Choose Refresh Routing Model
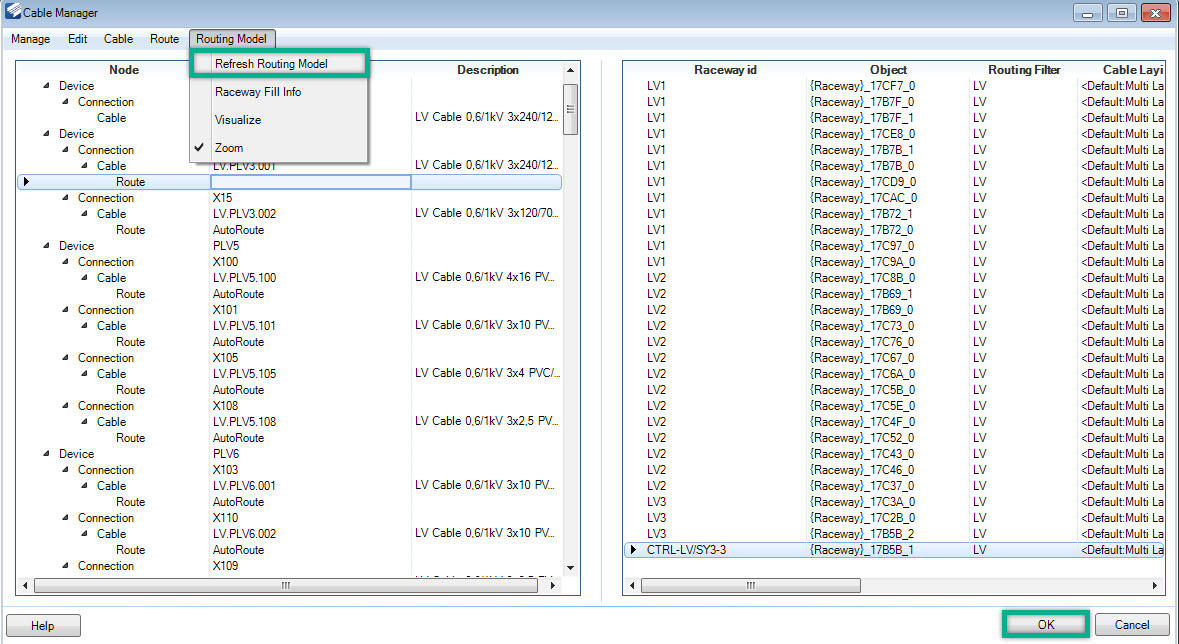The image size is (1179, 644). pos(271,64)
